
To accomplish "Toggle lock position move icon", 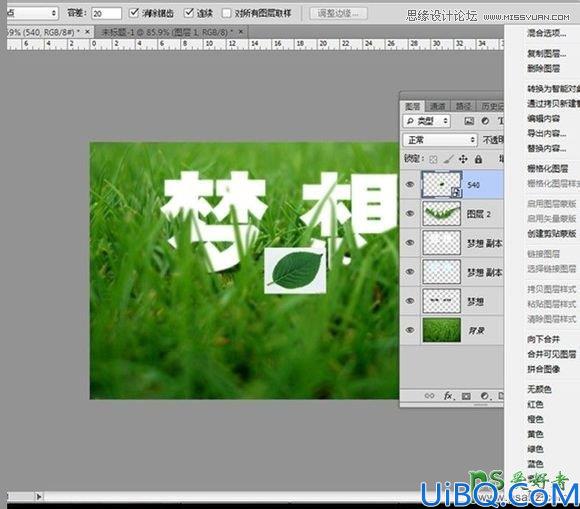I will 463,159.
